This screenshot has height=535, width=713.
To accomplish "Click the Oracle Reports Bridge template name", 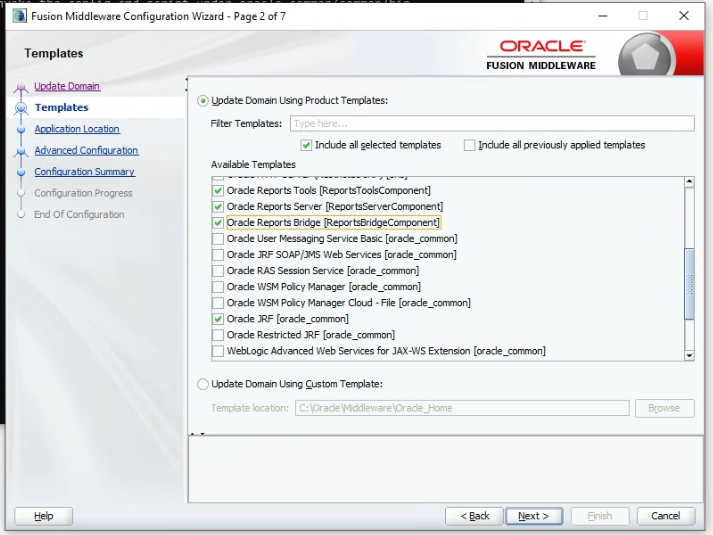I will (x=333, y=223).
